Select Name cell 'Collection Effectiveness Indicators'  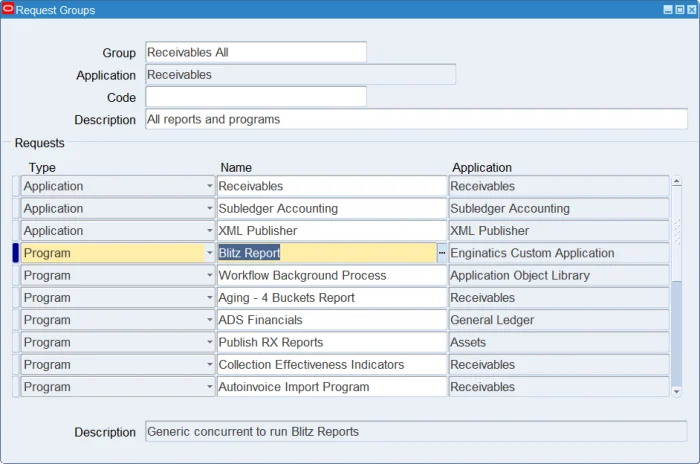pyautogui.click(x=332, y=365)
